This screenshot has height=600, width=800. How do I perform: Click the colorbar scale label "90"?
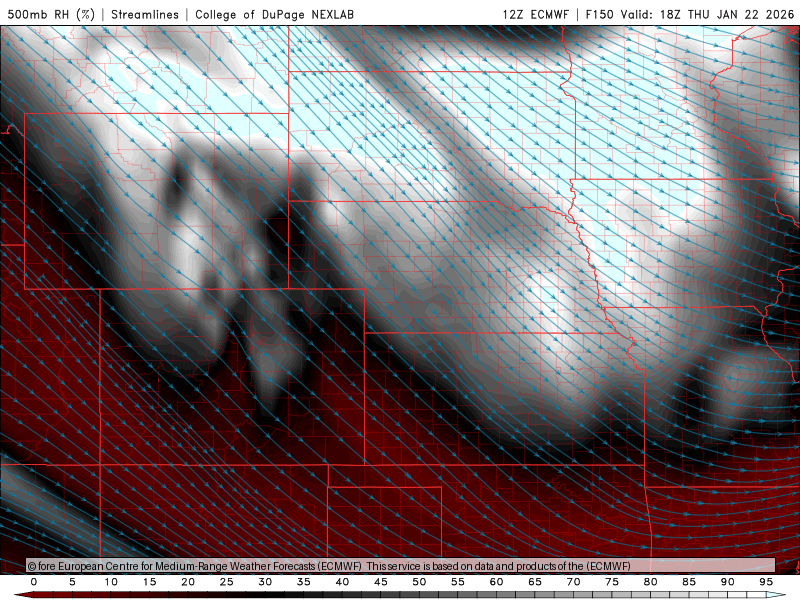pyautogui.click(x=728, y=582)
